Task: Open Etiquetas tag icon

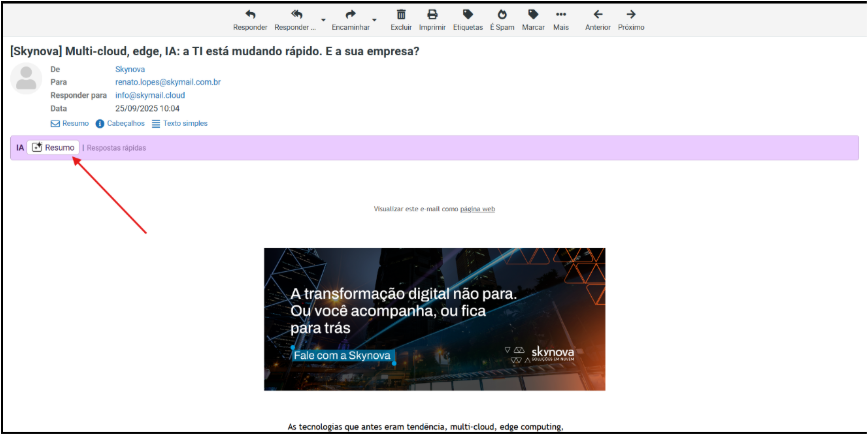Action: [467, 15]
